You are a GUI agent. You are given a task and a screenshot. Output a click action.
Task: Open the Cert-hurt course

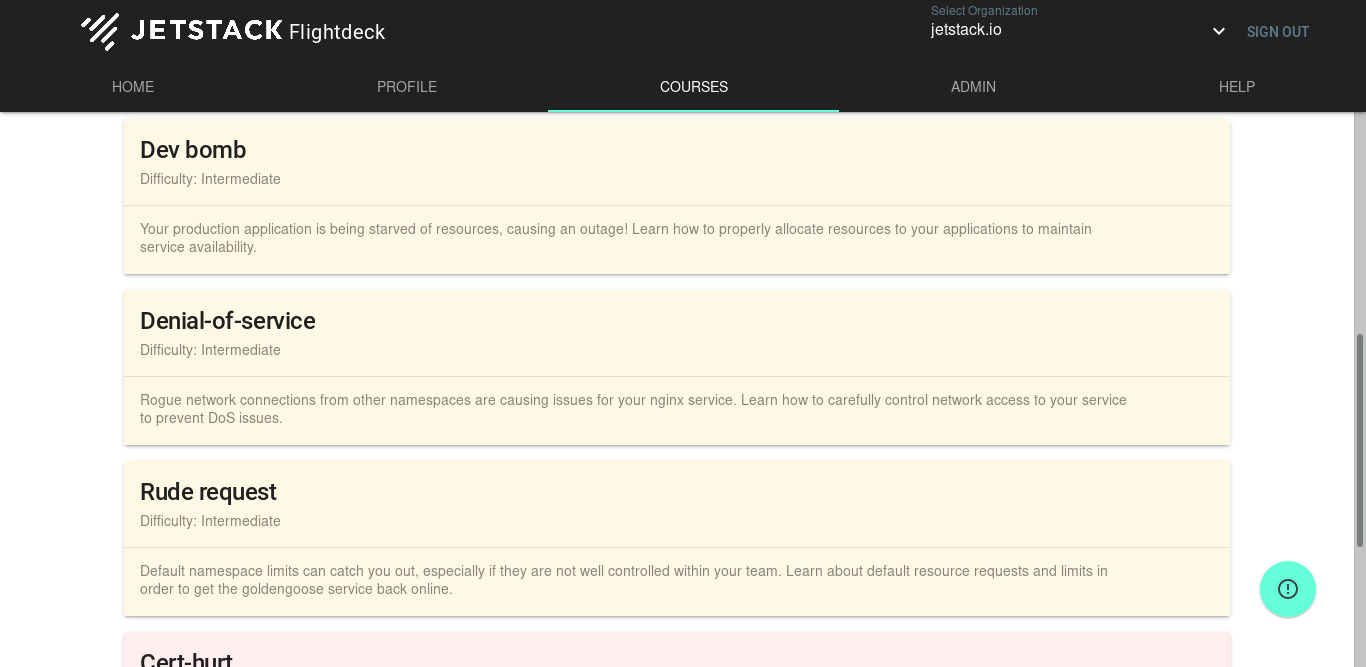[x=677, y=655]
